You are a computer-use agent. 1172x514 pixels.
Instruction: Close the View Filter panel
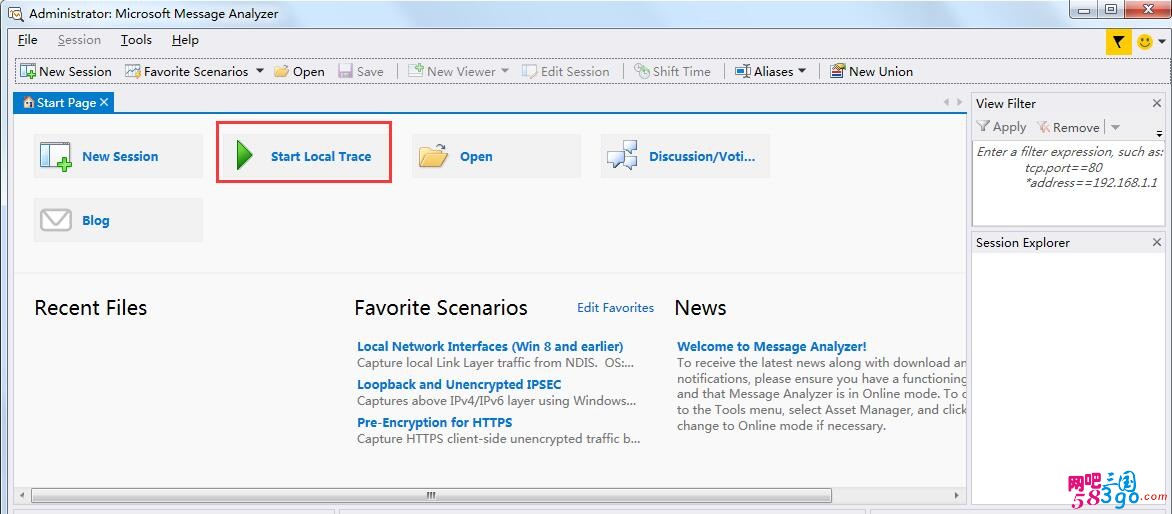click(x=1156, y=103)
